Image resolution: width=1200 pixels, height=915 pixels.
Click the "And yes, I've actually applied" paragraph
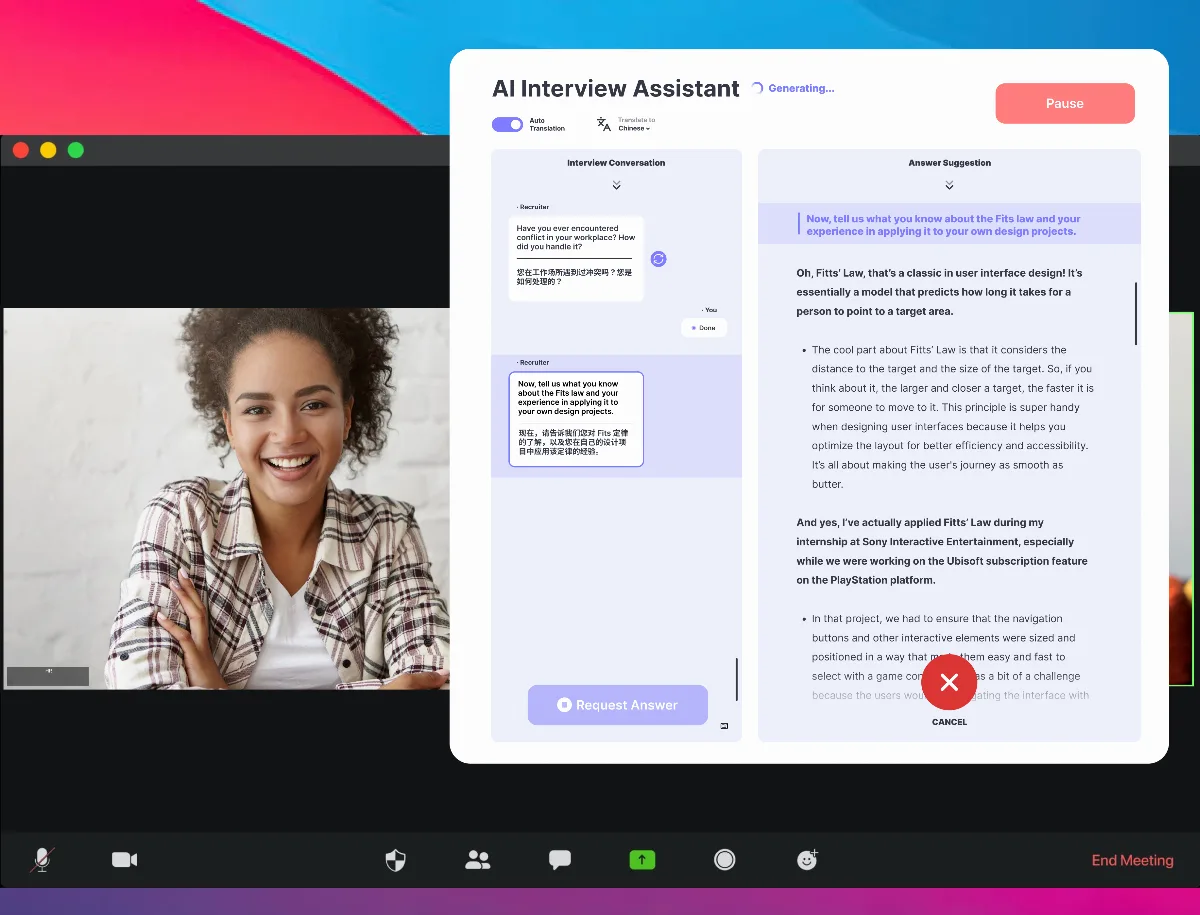942,551
